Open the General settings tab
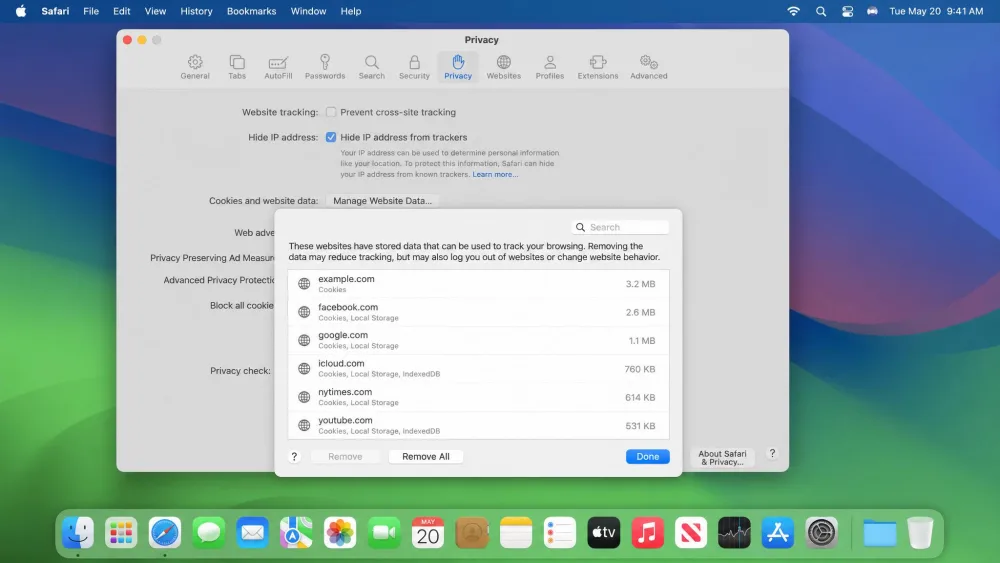 pyautogui.click(x=195, y=67)
